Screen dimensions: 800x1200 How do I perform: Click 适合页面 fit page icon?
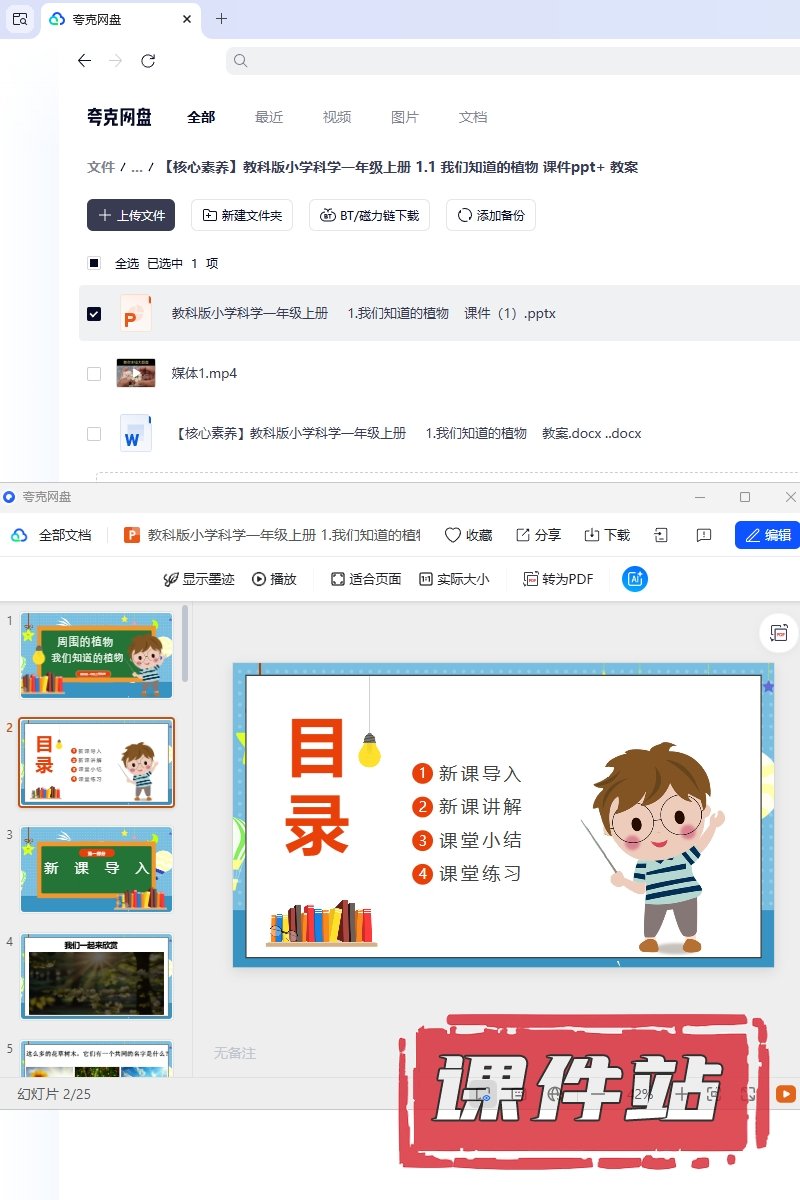point(338,579)
